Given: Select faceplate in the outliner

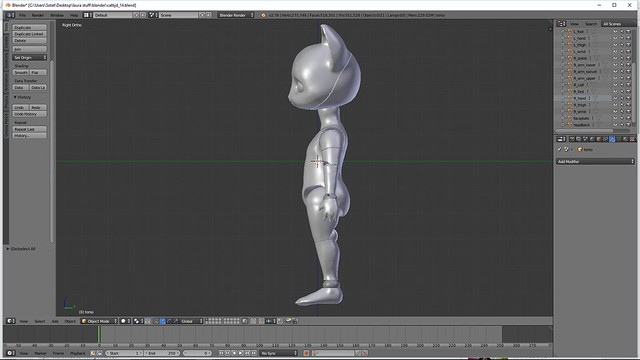Looking at the screenshot, I should (x=581, y=118).
